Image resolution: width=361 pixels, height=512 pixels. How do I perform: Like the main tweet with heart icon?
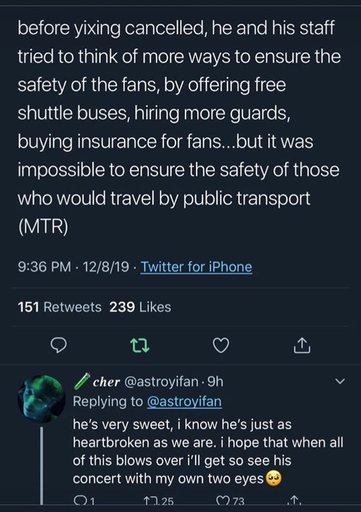221,345
